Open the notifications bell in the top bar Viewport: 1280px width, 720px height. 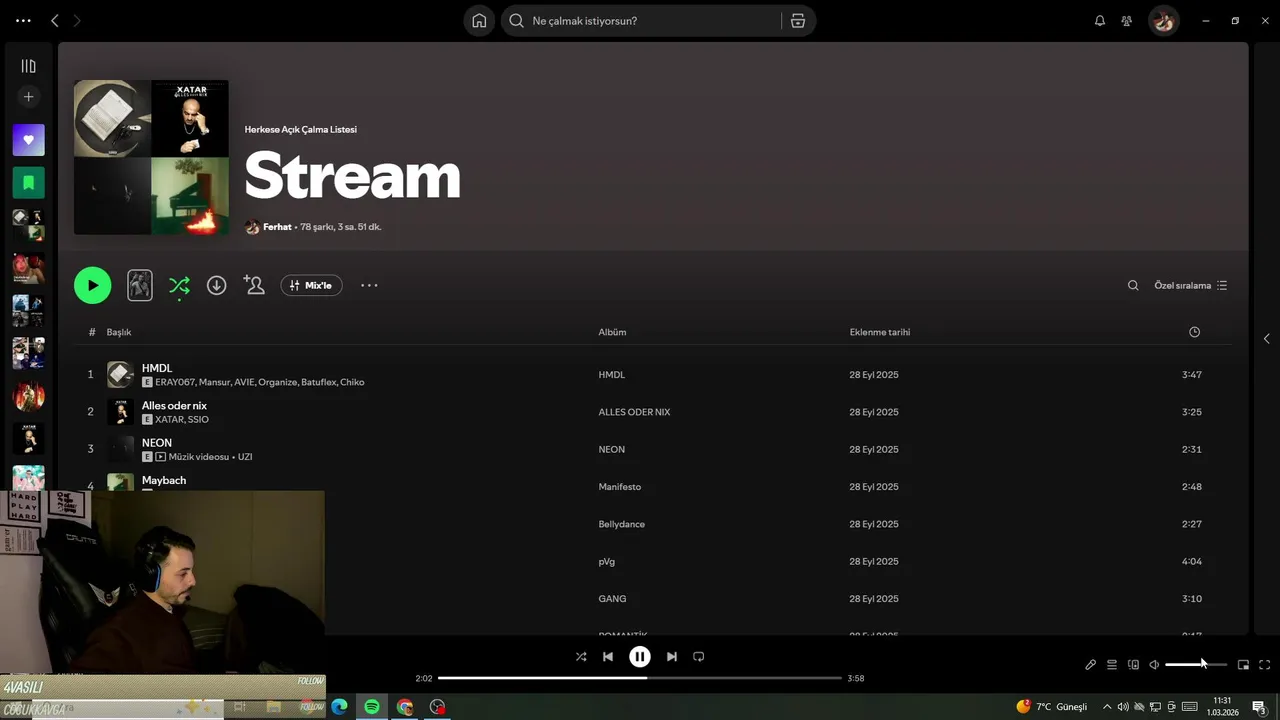coord(1100,21)
